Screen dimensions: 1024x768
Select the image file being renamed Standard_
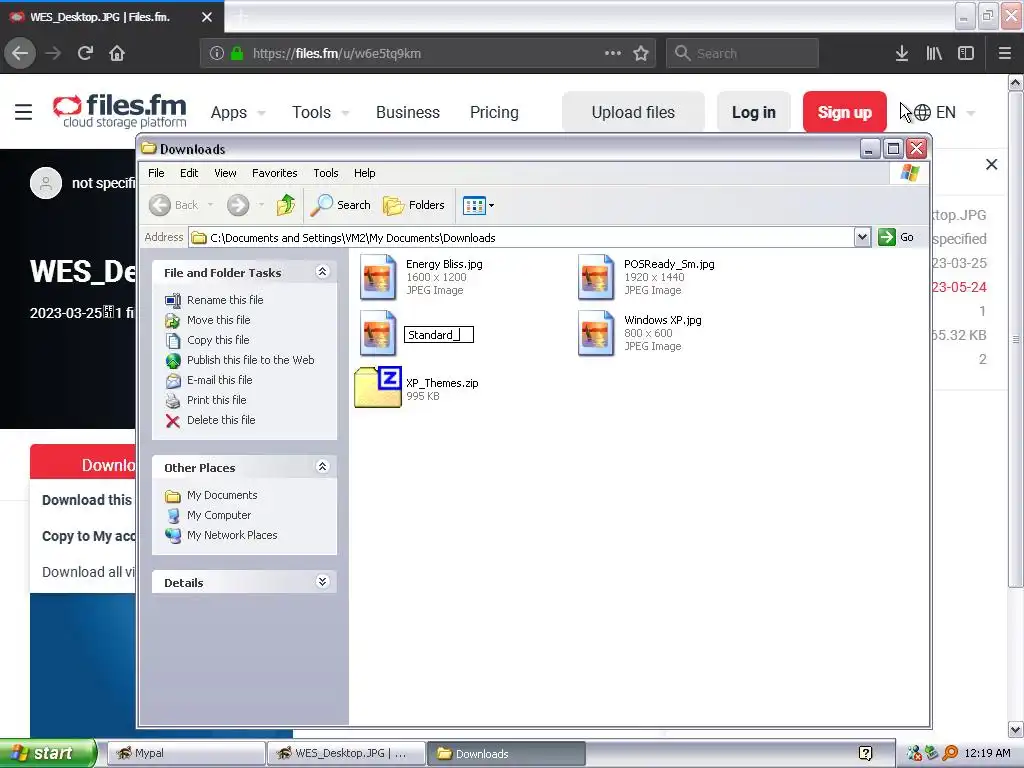(378, 333)
